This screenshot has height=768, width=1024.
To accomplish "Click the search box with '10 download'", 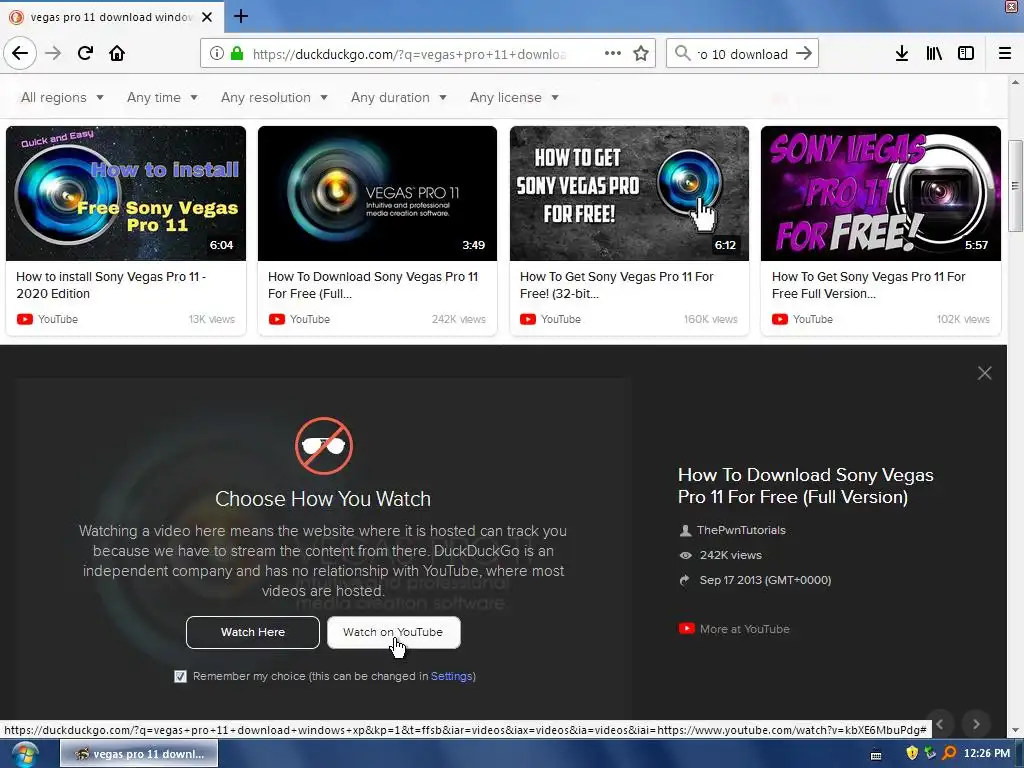I will 743,54.
